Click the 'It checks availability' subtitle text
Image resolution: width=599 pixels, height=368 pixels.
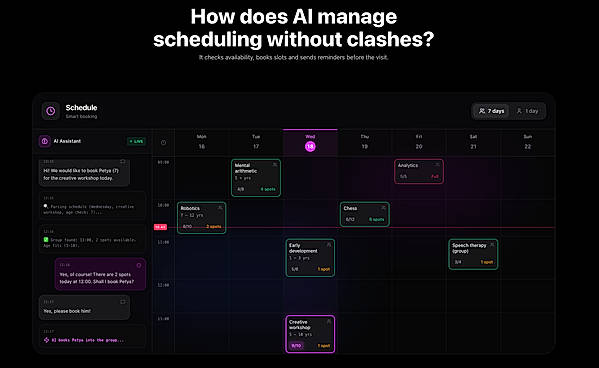[293, 57]
